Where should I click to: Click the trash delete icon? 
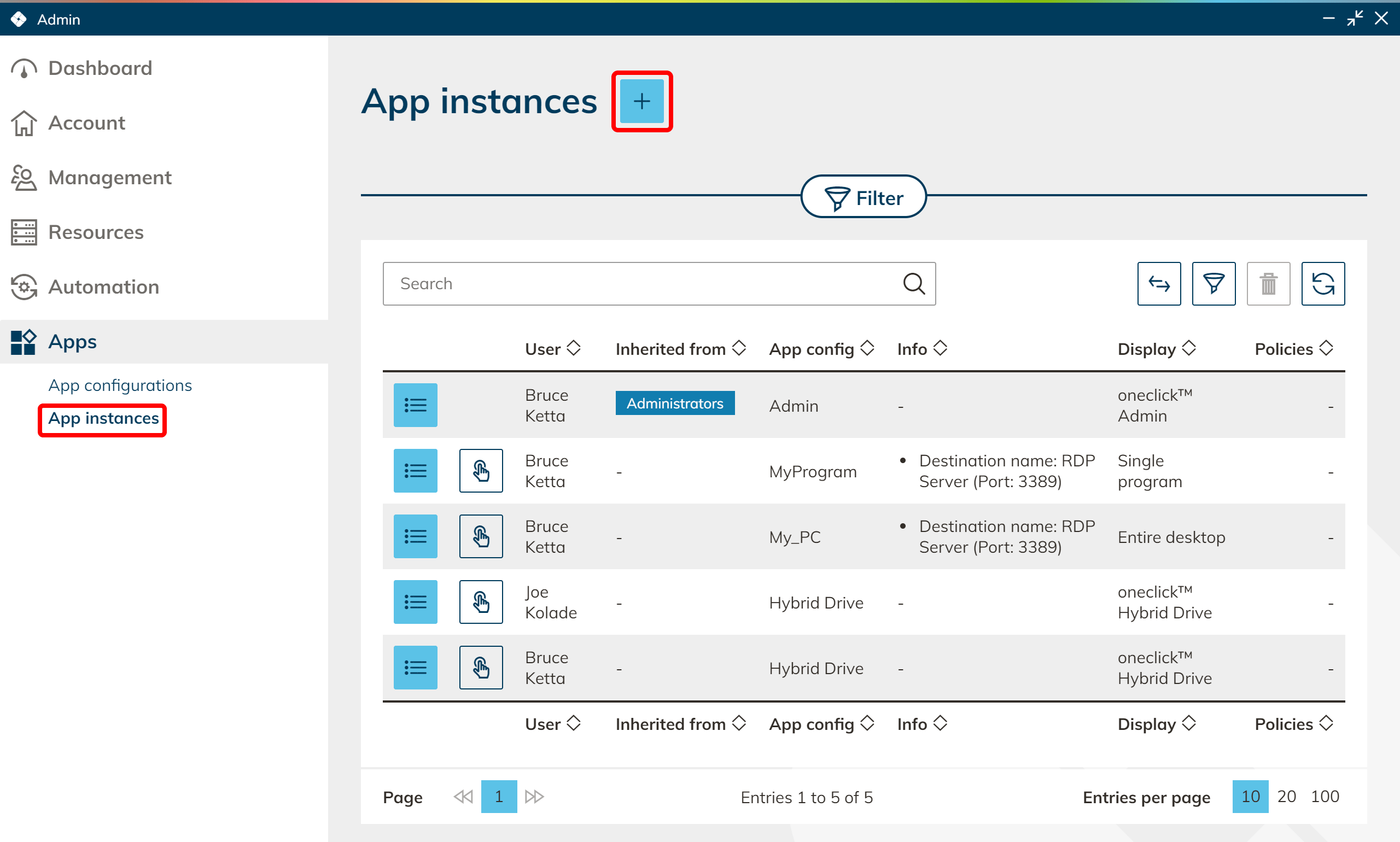pyautogui.click(x=1268, y=284)
